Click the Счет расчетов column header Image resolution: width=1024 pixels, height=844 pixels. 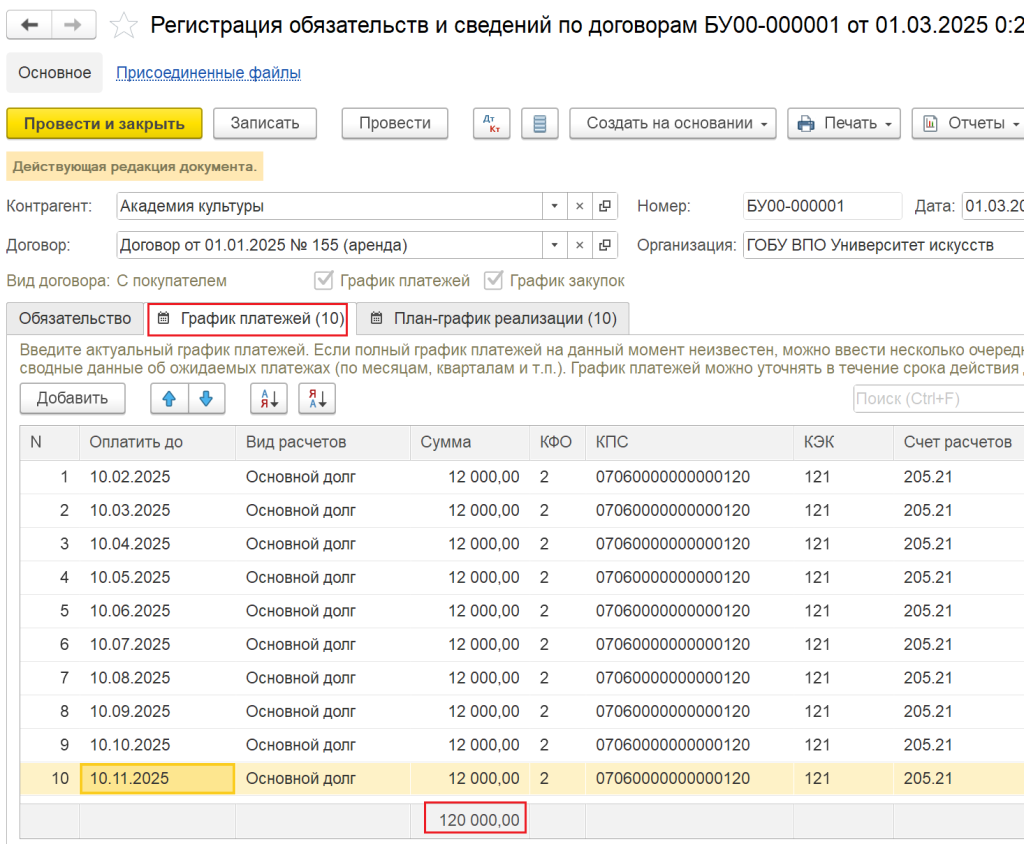click(x=959, y=442)
